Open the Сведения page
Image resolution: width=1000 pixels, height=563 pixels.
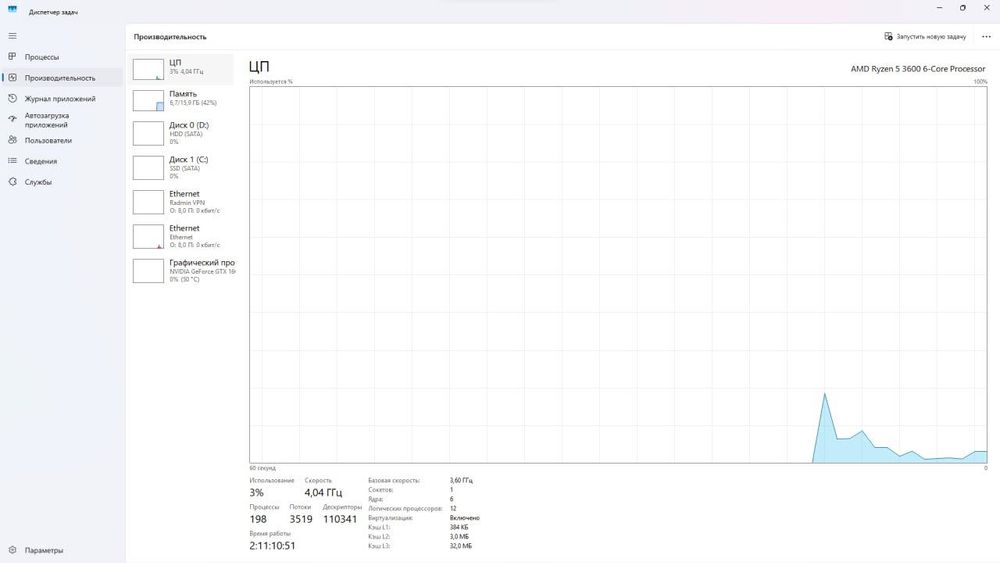pyautogui.click(x=61, y=161)
